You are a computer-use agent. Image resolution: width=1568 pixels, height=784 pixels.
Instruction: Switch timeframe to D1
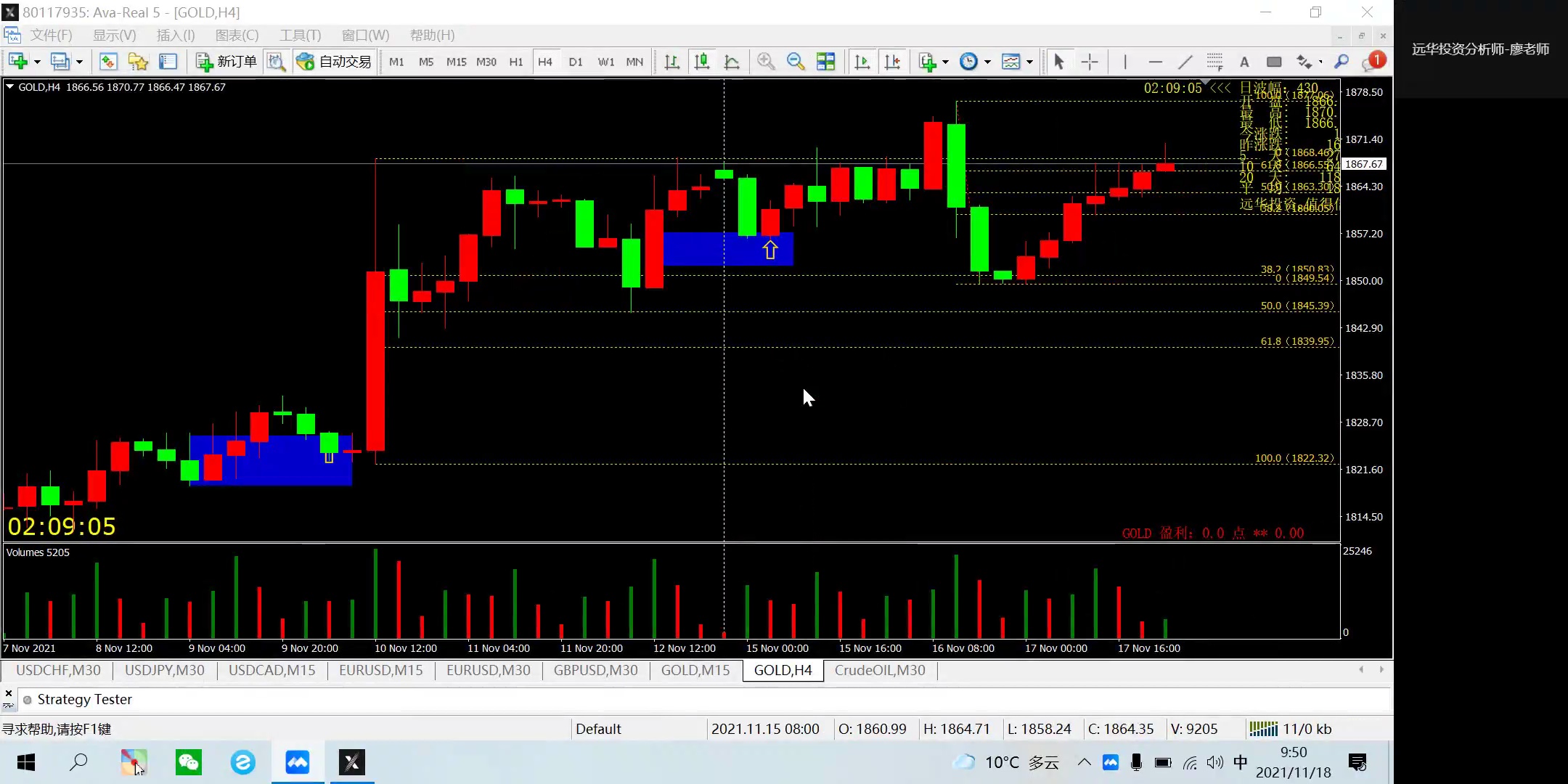click(x=575, y=62)
